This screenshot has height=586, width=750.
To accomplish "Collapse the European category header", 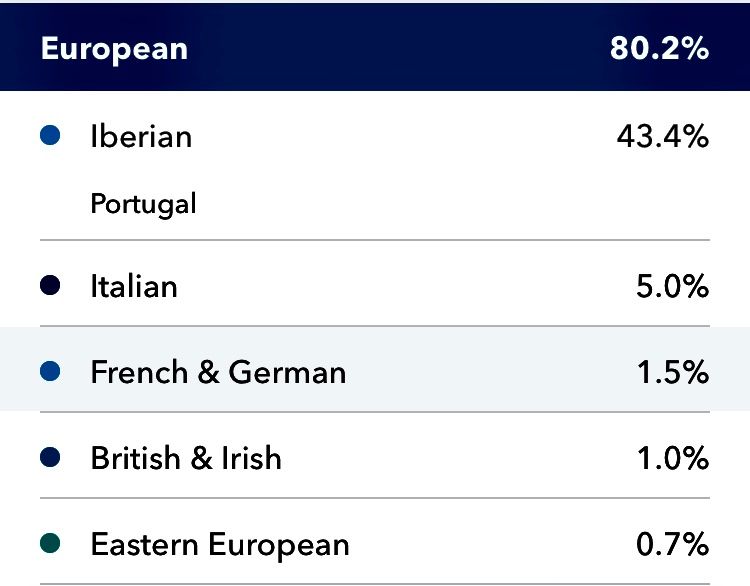I will pos(375,48).
